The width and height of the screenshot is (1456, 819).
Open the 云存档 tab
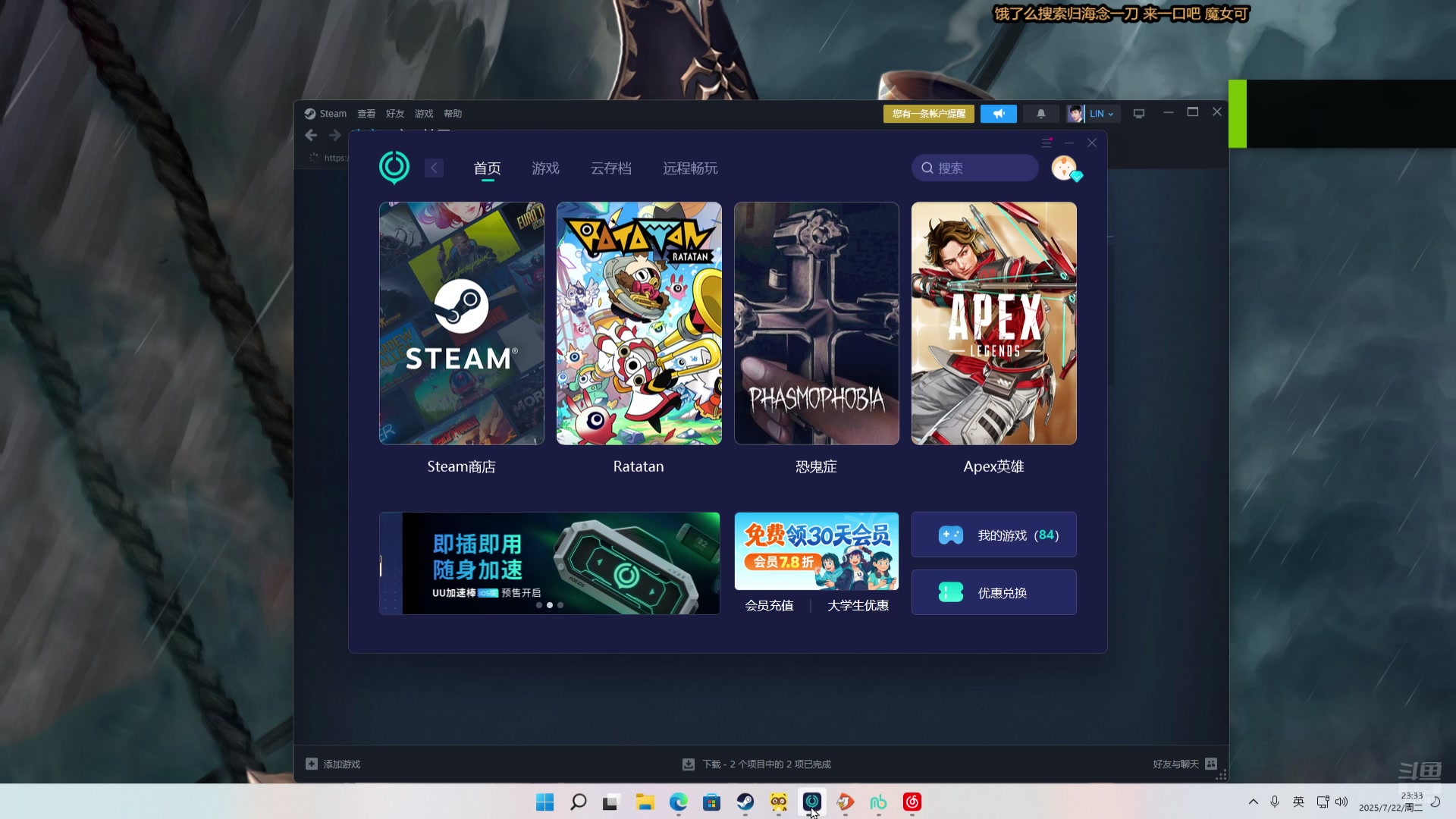(x=611, y=168)
